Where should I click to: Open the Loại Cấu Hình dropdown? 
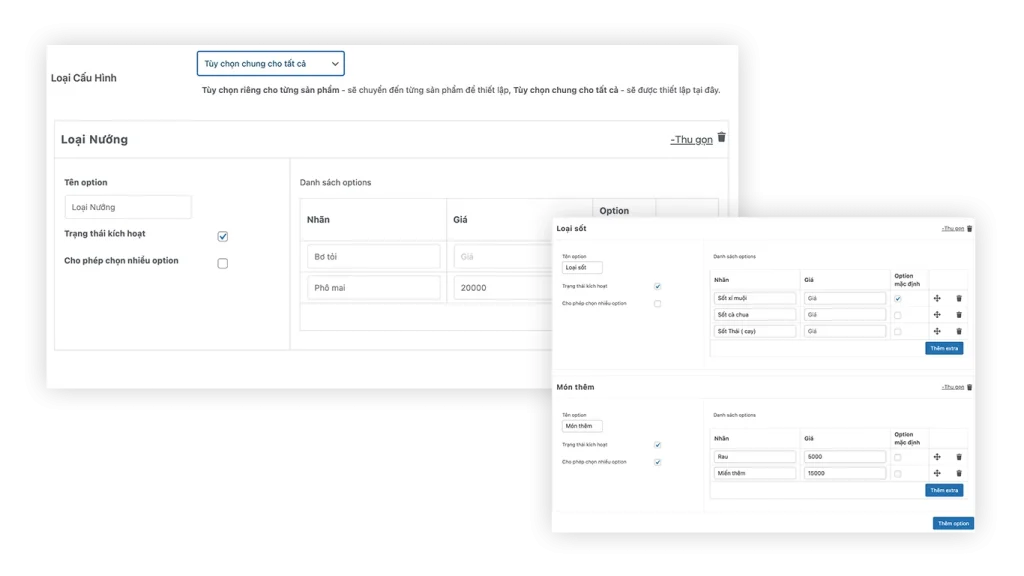[x=270, y=64]
